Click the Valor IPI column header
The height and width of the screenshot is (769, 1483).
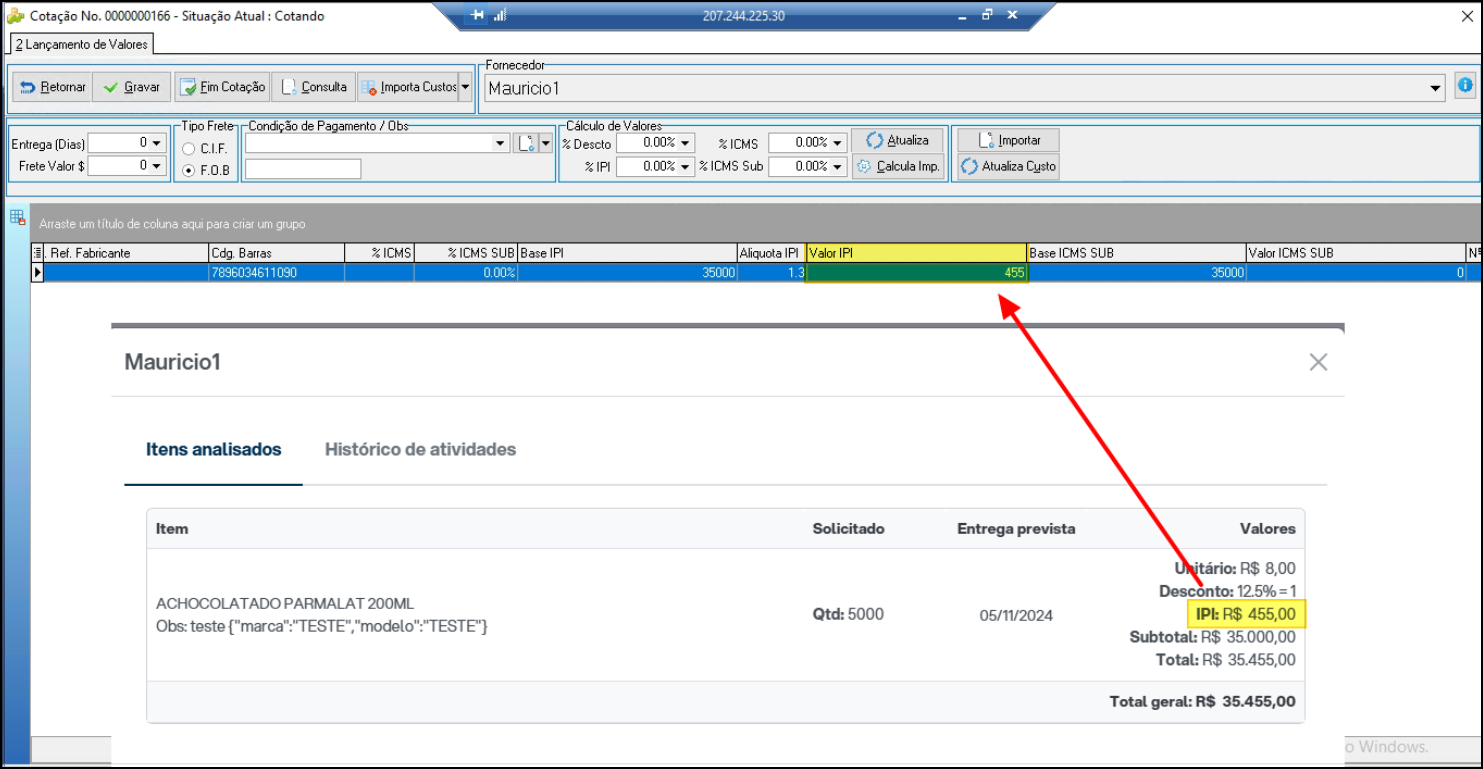pyautogui.click(x=916, y=253)
